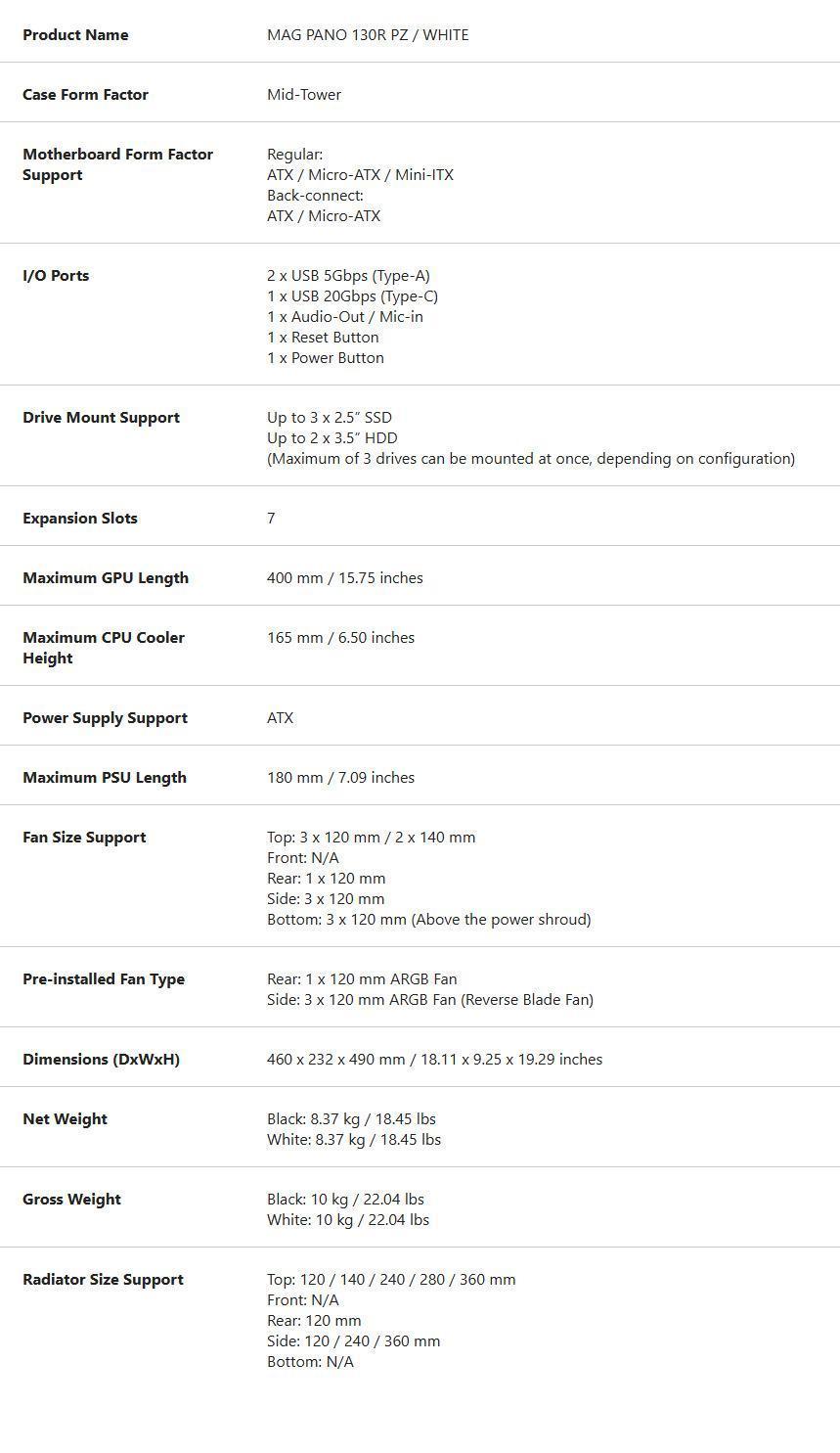The height and width of the screenshot is (1453, 840).
Task: Click the 400 mm / 15.75 inches value
Action: (344, 578)
